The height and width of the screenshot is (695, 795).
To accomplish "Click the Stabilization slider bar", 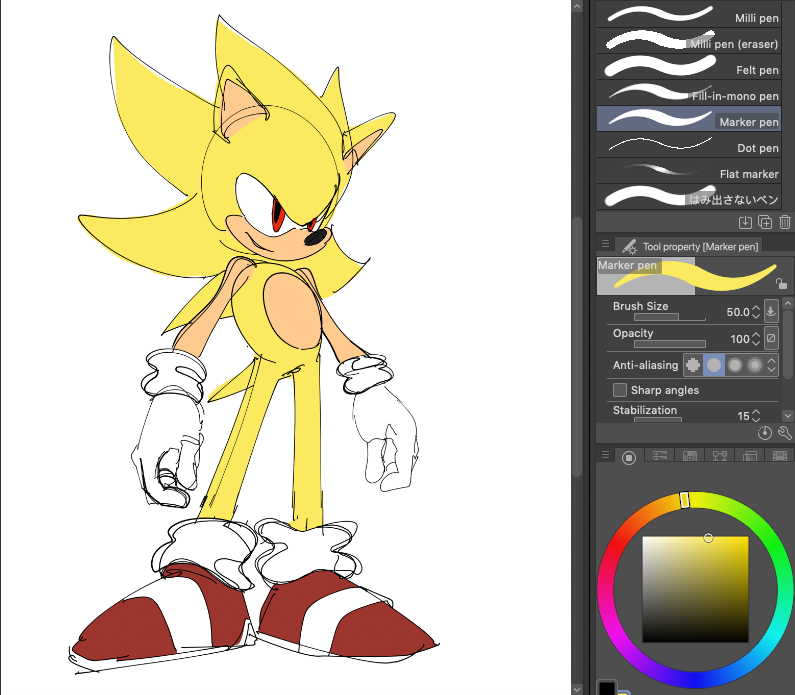I will tap(658, 419).
